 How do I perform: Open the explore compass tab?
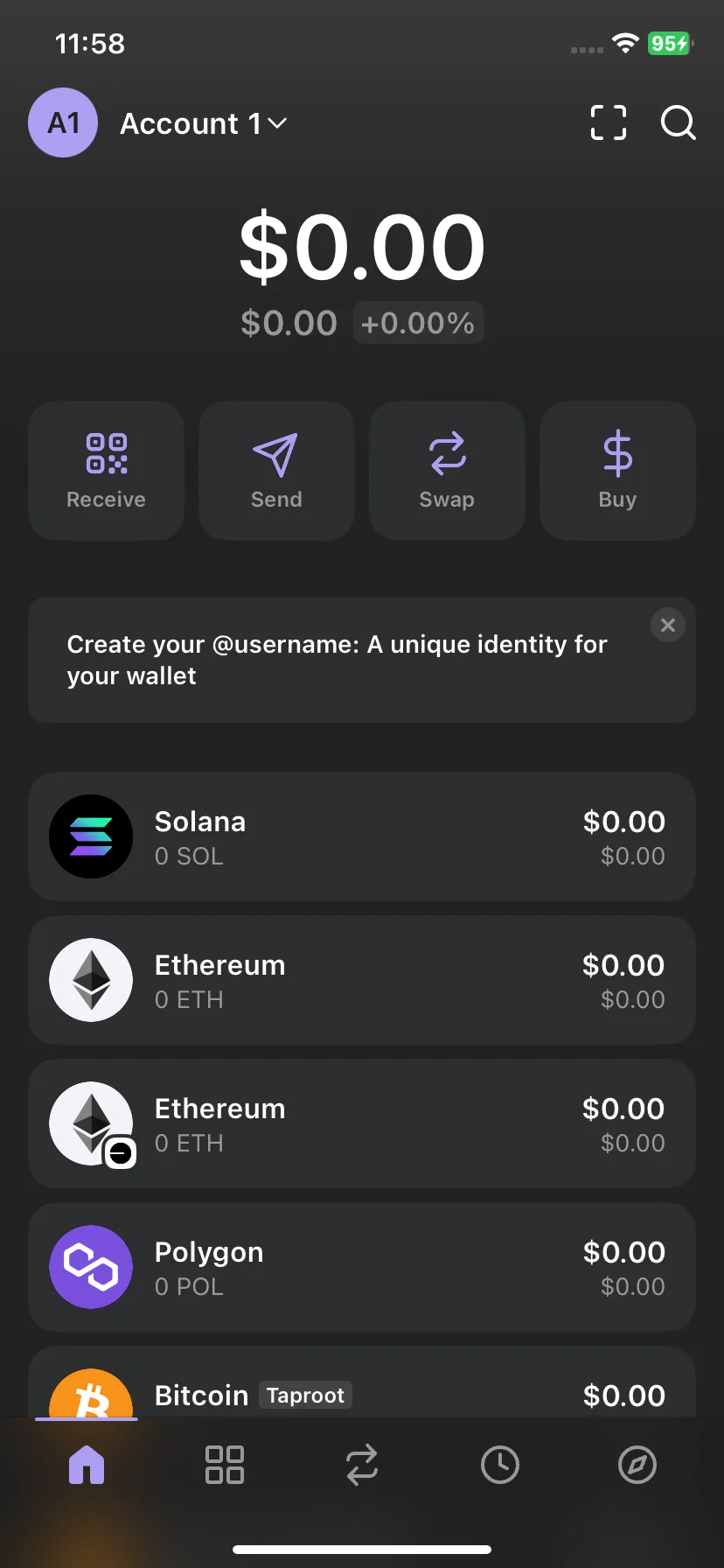click(637, 1465)
